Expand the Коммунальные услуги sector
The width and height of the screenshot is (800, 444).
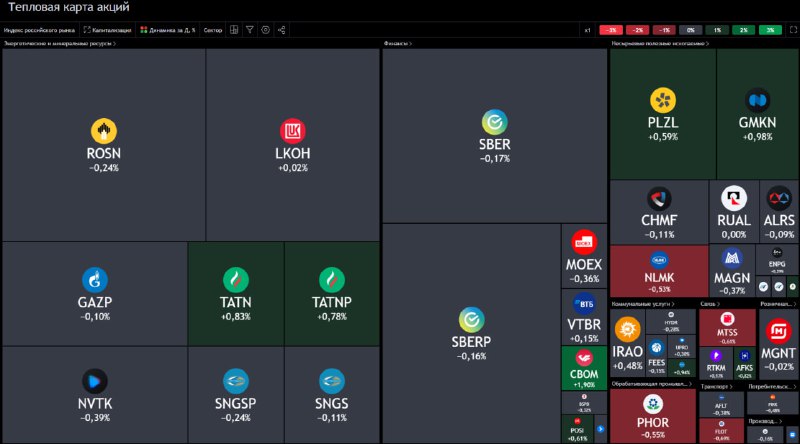pos(643,304)
